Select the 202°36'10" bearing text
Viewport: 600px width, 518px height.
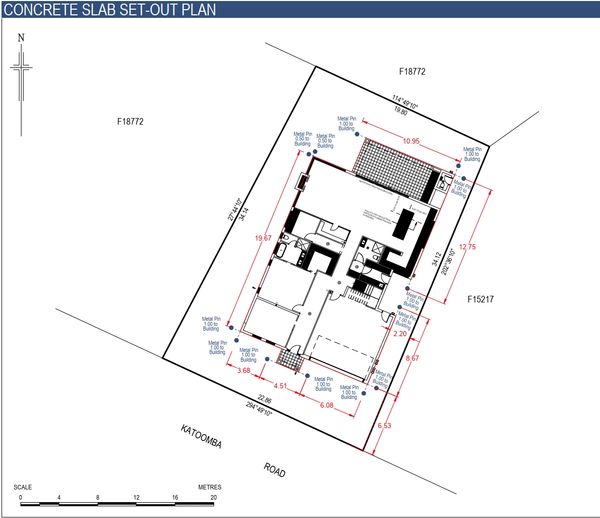click(x=448, y=261)
